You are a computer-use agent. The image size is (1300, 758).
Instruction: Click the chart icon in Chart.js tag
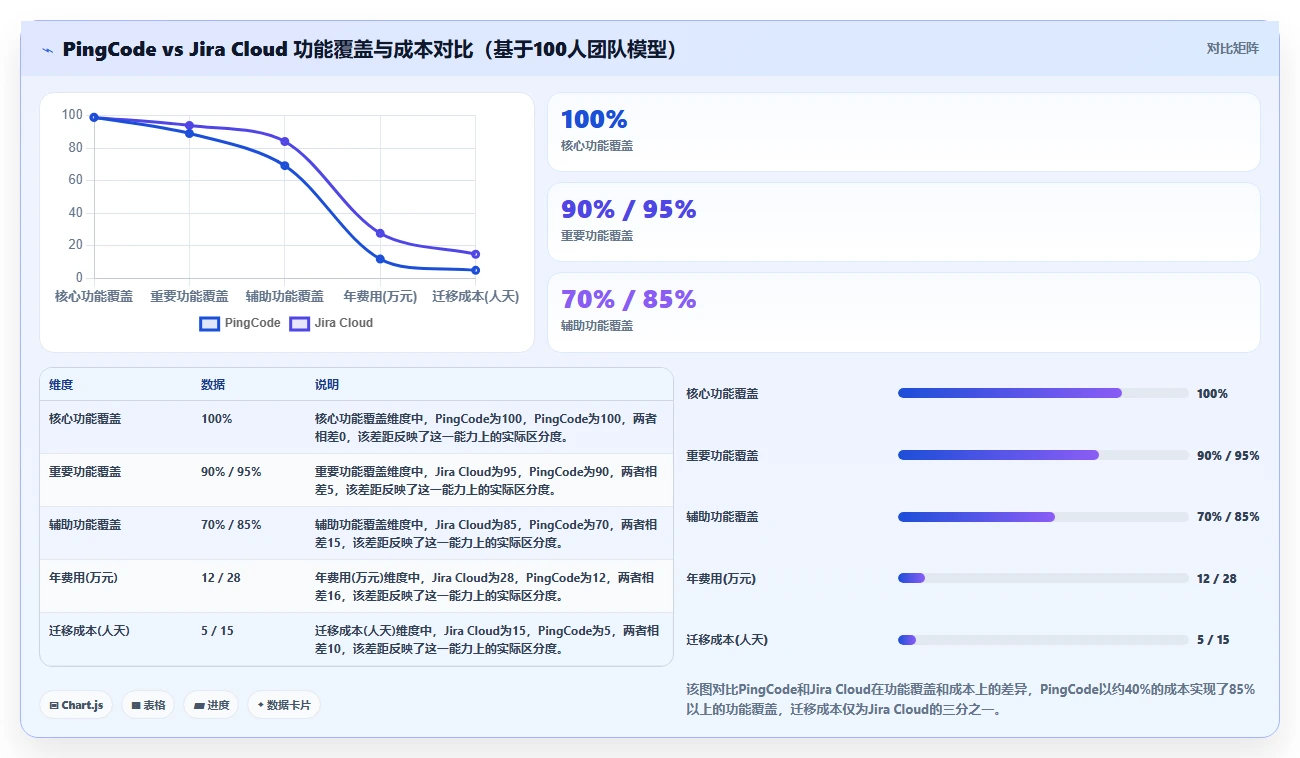pos(54,705)
